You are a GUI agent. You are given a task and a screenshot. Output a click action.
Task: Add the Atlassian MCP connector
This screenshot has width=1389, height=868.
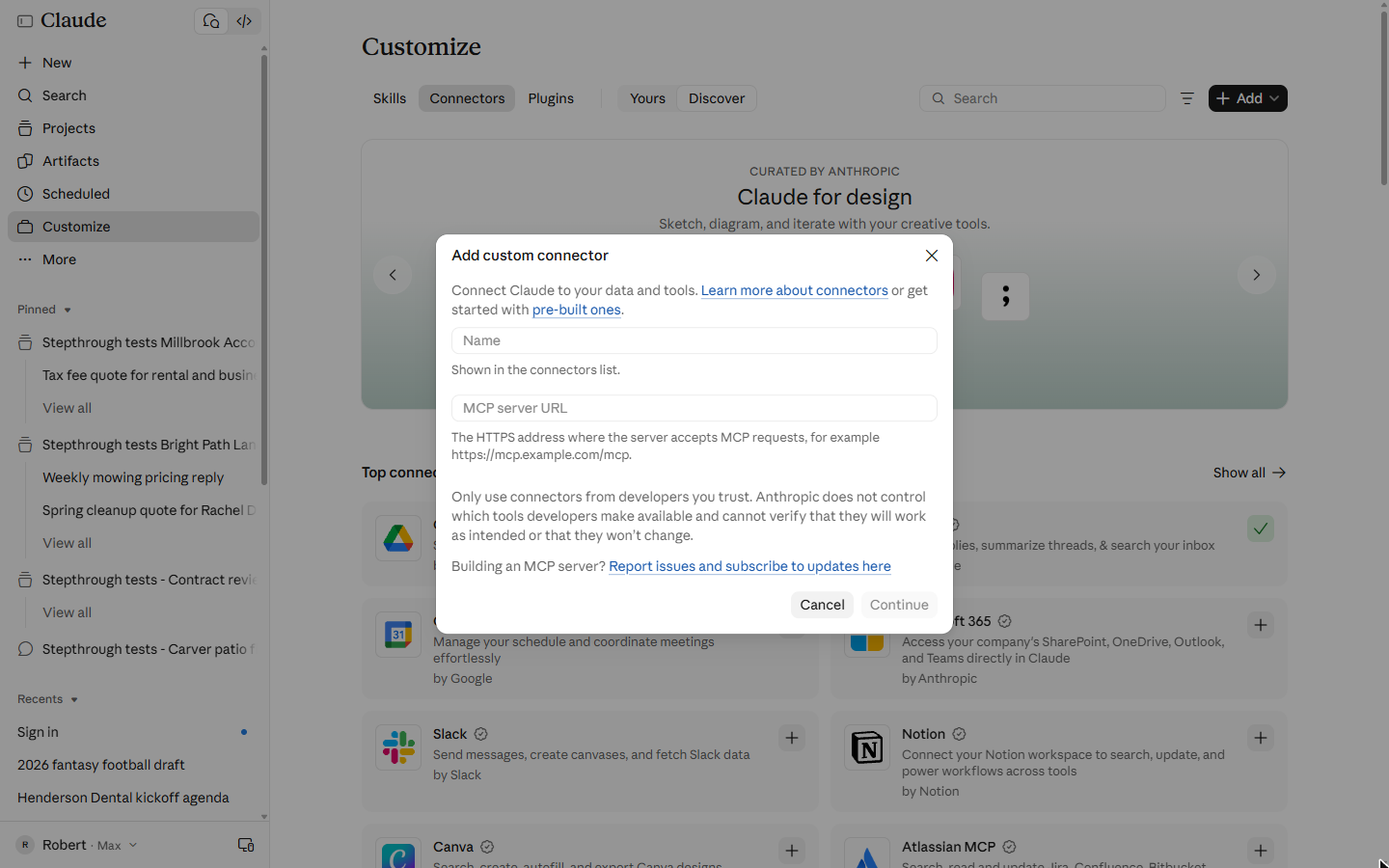(1261, 851)
